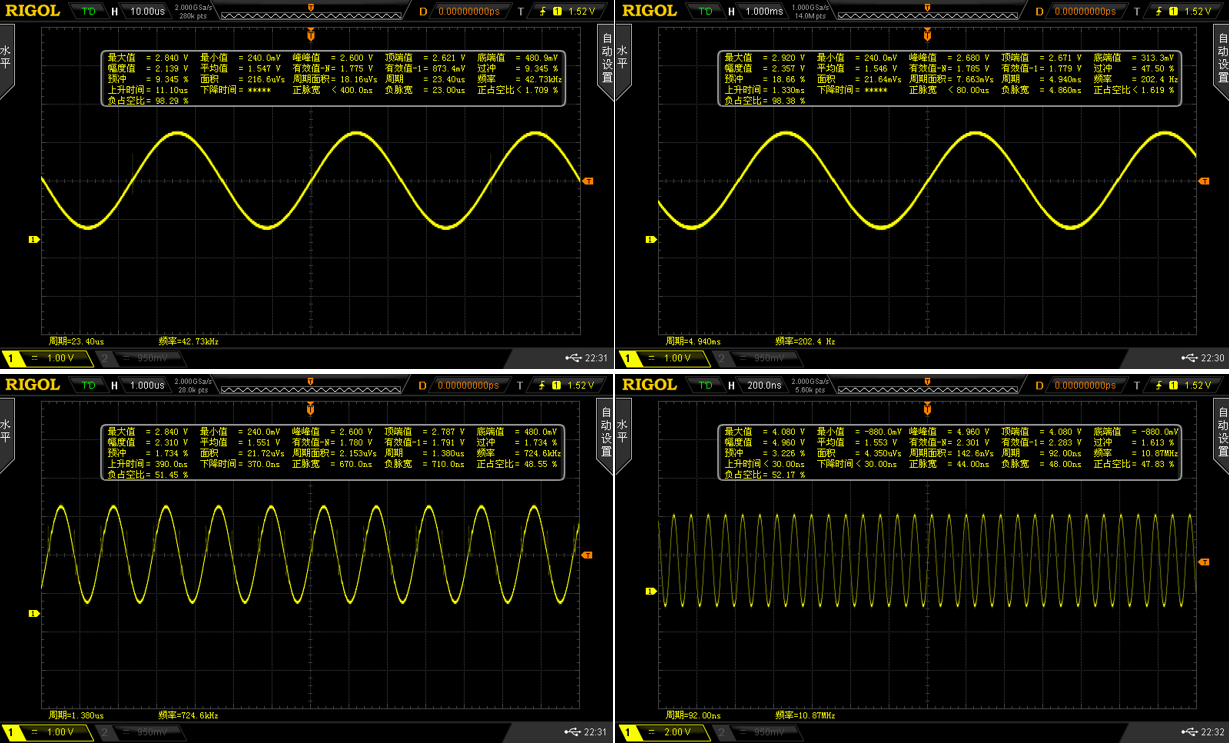This screenshot has height=743, width=1229.
Task: Click the delay value 0.00000000ps on the 200.0ns scope
Action: 1087,385
